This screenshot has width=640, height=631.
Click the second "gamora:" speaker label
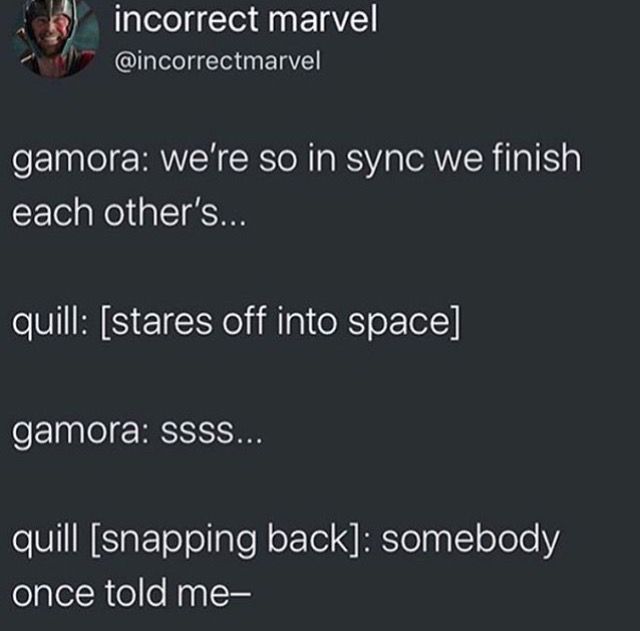click(x=80, y=432)
